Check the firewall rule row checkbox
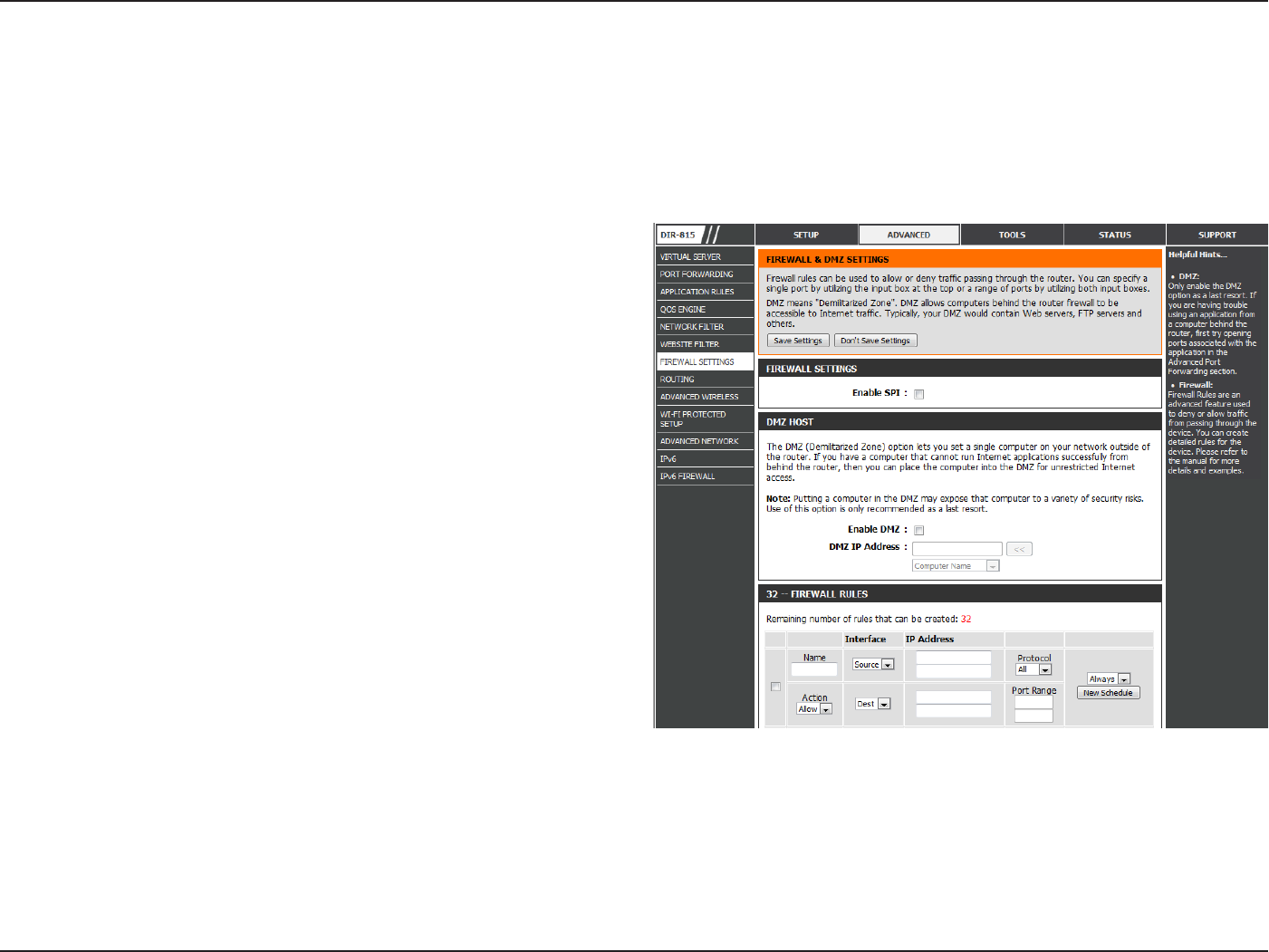This screenshot has width=1269, height=952. tap(775, 687)
